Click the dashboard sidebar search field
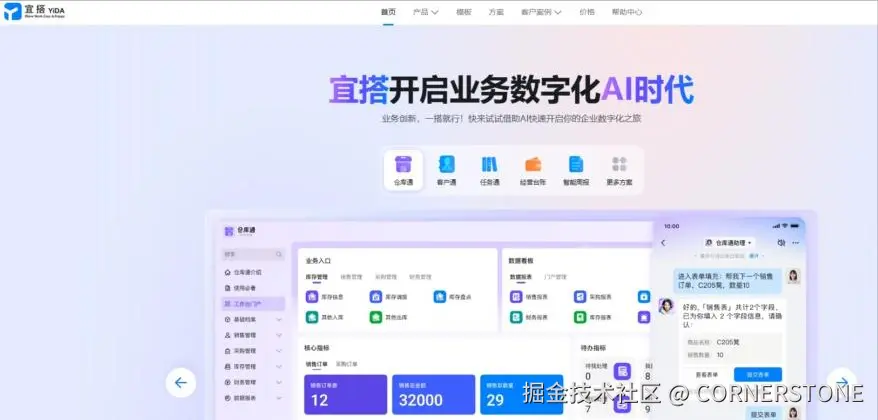This screenshot has width=878, height=420. (253, 254)
